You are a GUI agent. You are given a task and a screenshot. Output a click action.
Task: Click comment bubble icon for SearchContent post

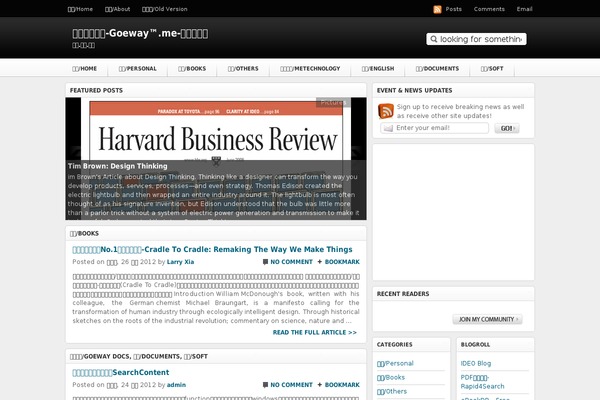pyautogui.click(x=265, y=385)
